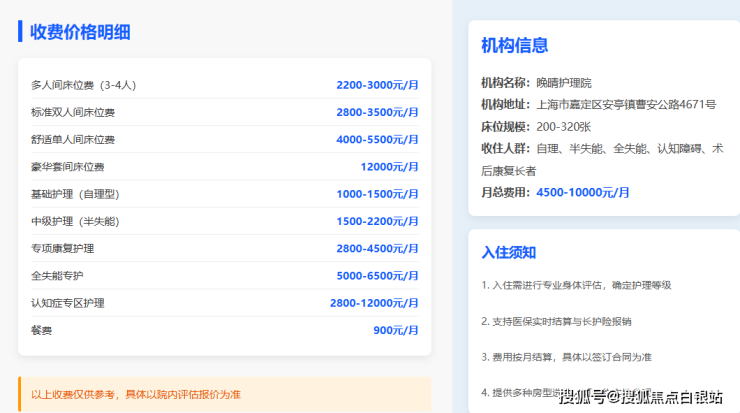This screenshot has height=413, width=740.
Task: Click the 12000元/月 price
Action: [x=389, y=167]
